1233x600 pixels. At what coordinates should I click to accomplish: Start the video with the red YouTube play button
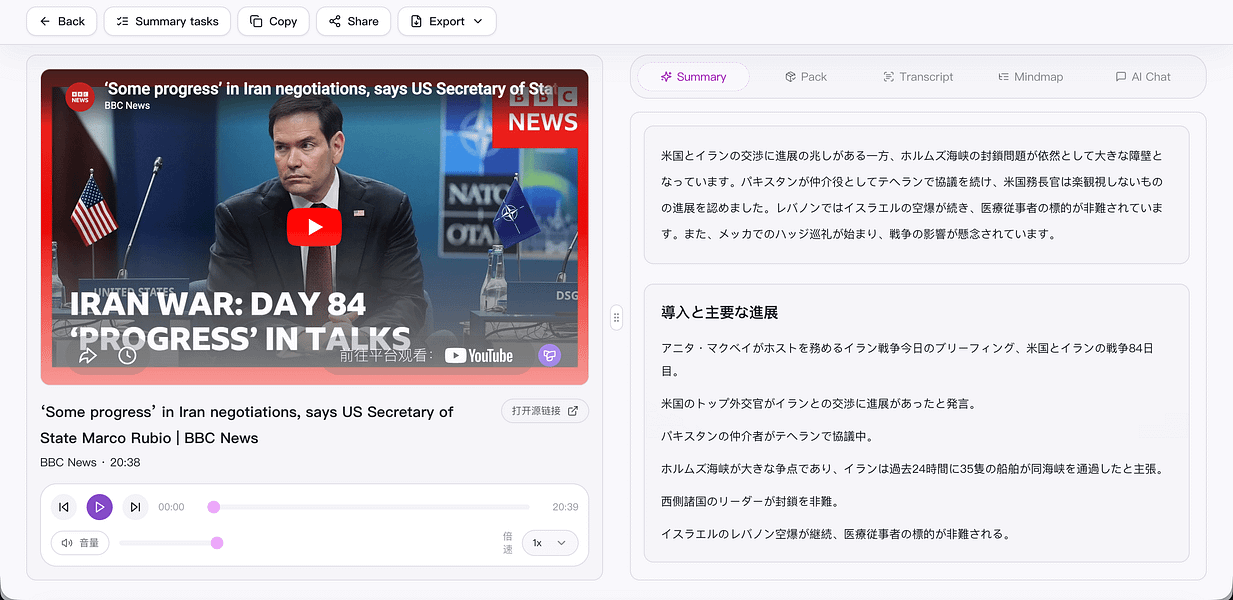(x=314, y=227)
